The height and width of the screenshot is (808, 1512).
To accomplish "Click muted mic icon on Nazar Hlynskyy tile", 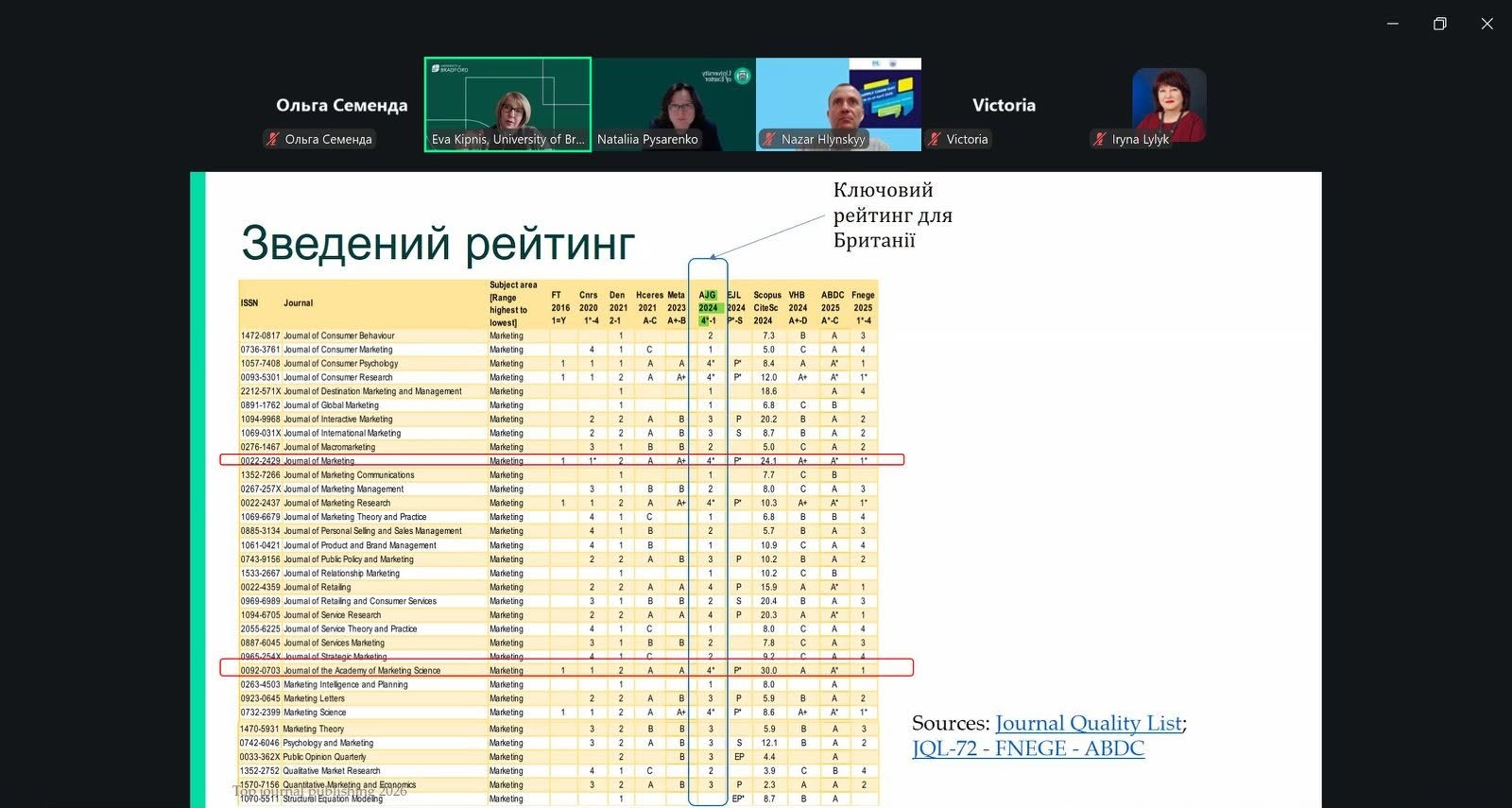I will coord(770,139).
